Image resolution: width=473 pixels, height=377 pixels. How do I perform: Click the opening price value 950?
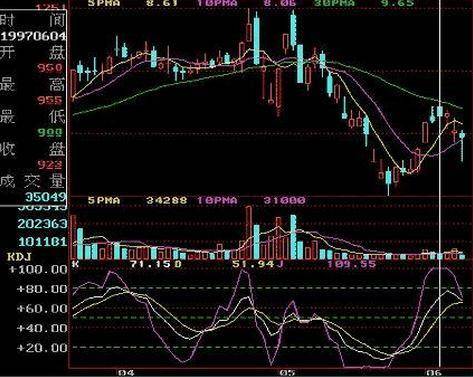click(50, 68)
